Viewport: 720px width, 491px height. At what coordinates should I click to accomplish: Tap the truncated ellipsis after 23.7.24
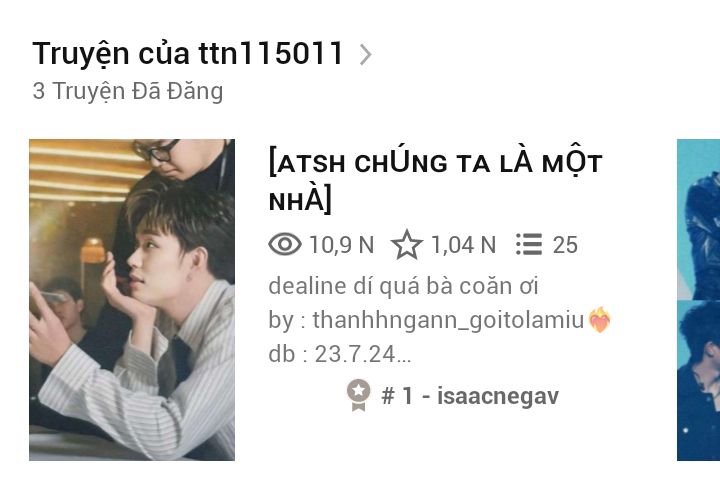coord(403,359)
